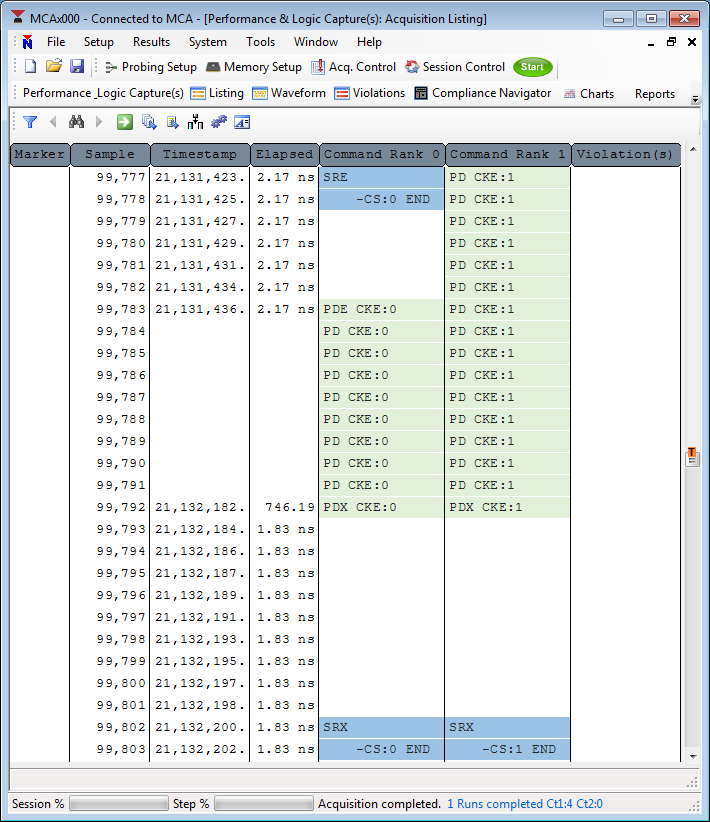The image size is (710, 822).
Task: Open Acq. Control panel
Action: pos(353,67)
